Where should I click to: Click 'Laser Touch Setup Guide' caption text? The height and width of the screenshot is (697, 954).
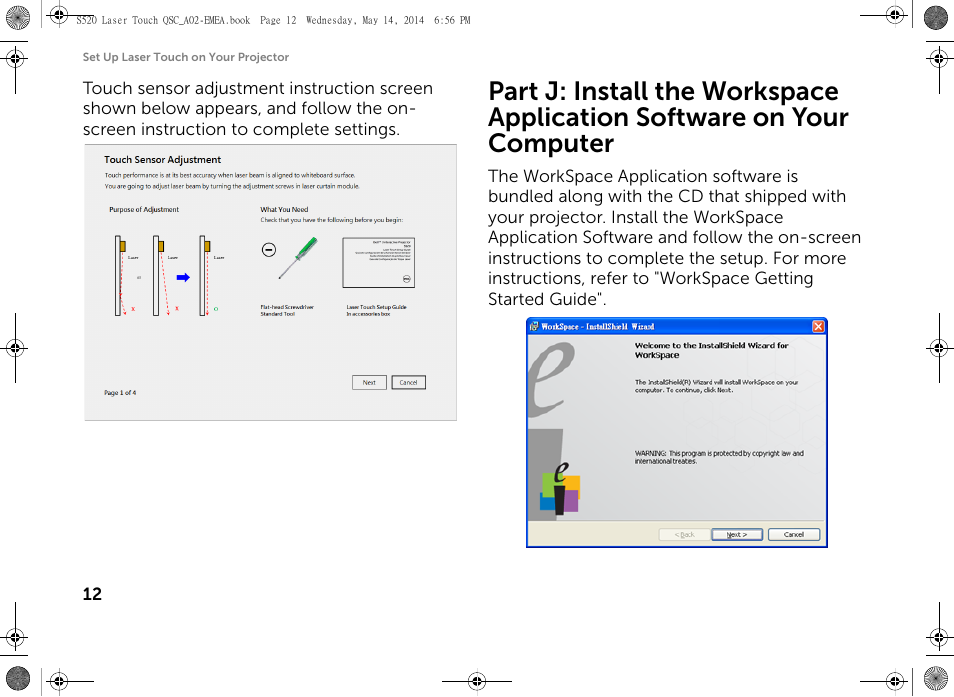377,307
